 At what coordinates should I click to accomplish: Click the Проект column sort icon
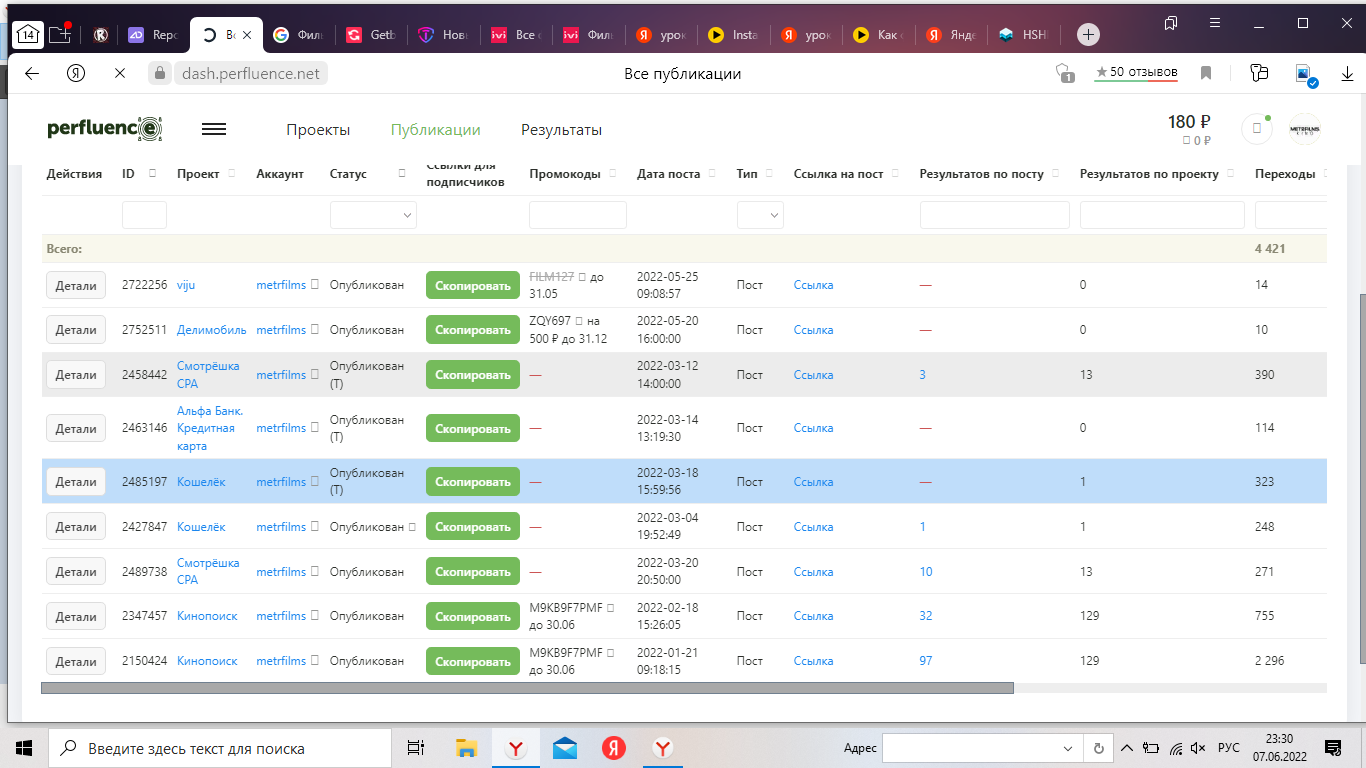pyautogui.click(x=231, y=173)
